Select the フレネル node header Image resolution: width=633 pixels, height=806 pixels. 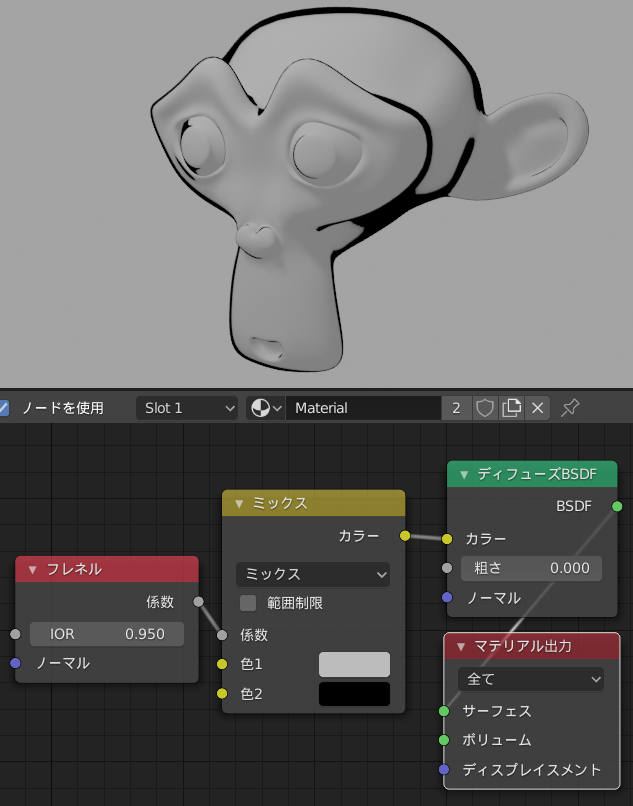107,570
